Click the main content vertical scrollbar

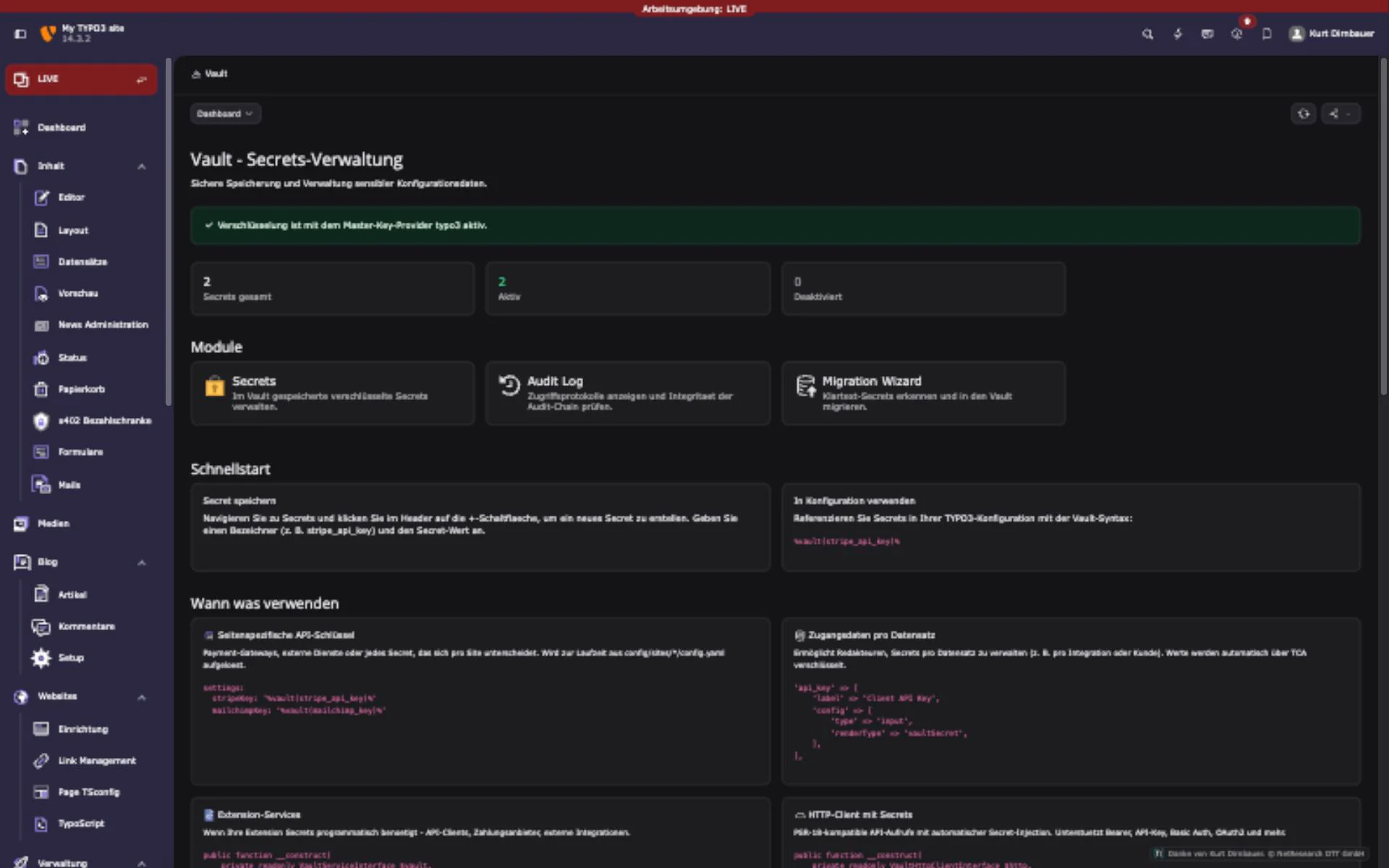pos(1383,226)
